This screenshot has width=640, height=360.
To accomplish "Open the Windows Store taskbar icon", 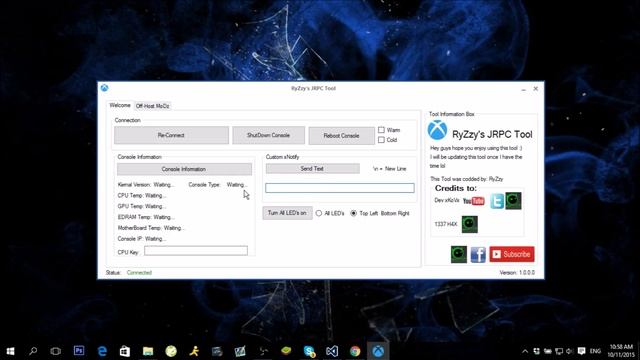I will (125, 351).
